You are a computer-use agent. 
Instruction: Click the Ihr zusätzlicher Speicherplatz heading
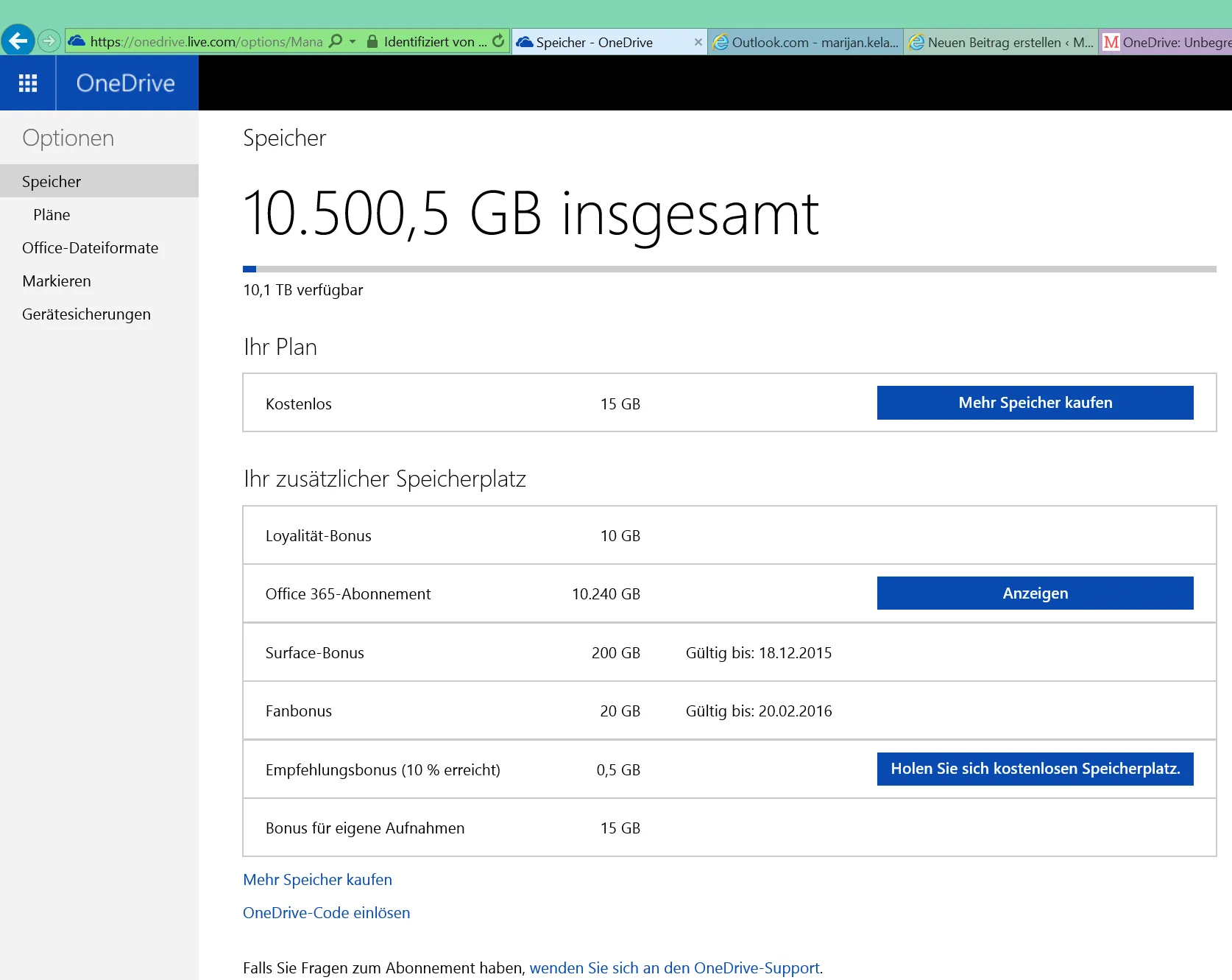(x=385, y=479)
